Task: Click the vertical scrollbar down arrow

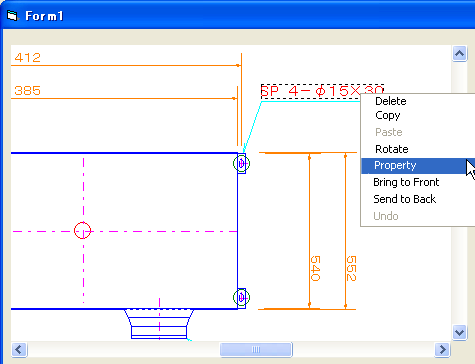Action: 459,332
